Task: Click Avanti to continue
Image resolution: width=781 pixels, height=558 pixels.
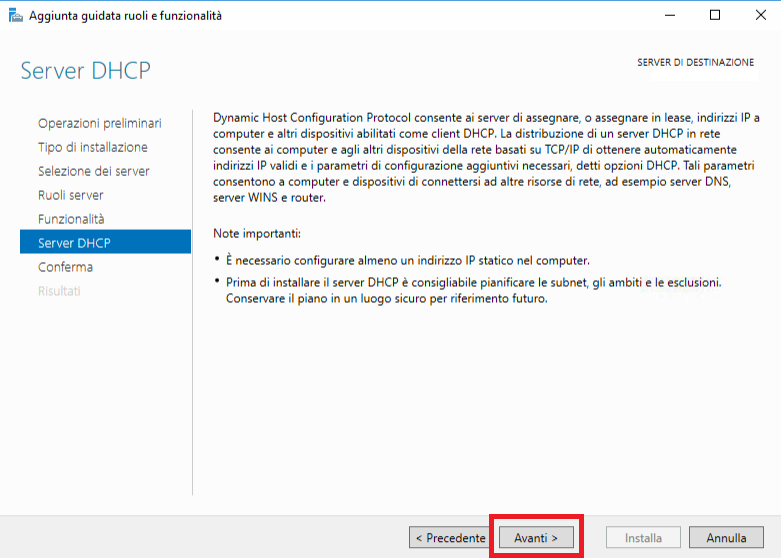Action: click(x=536, y=538)
